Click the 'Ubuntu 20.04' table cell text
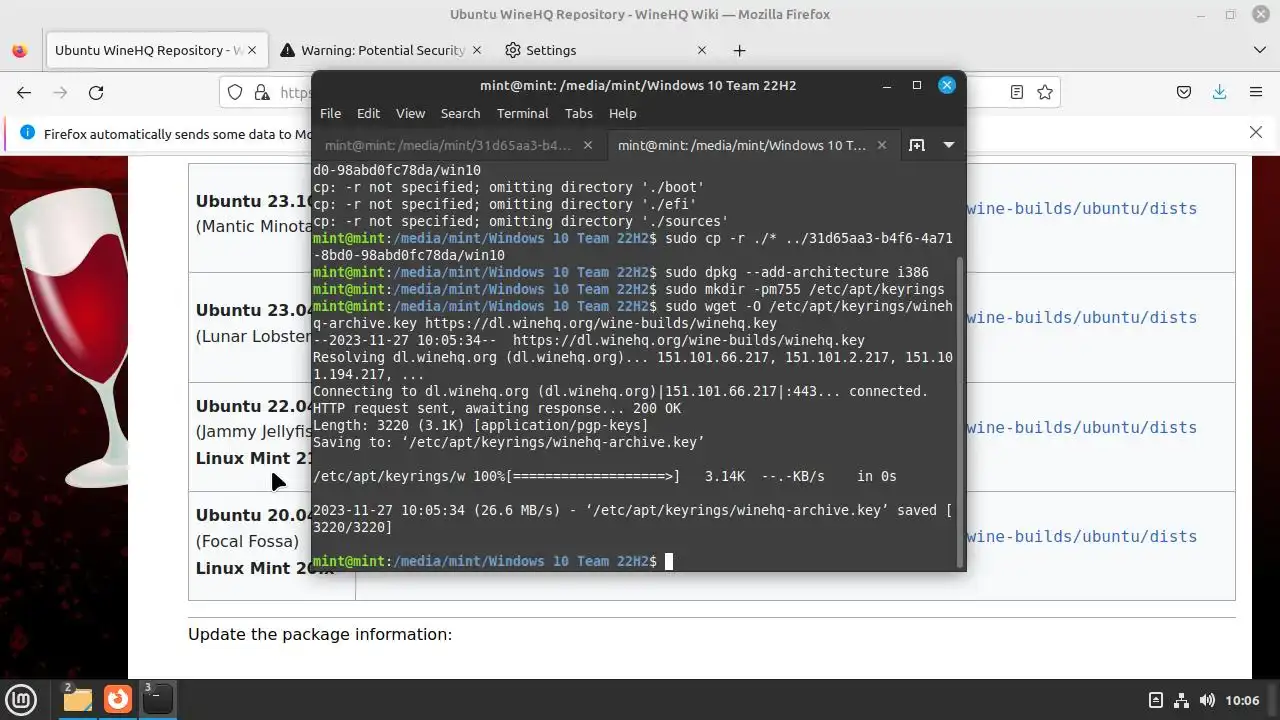 pos(254,515)
